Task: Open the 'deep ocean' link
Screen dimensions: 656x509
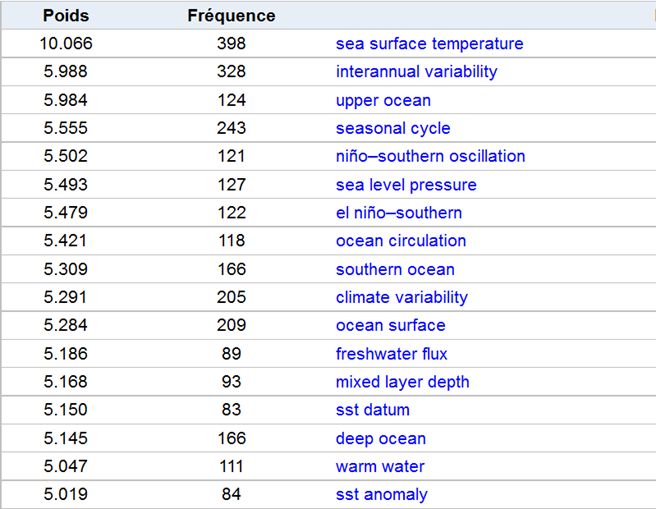Action: point(380,439)
